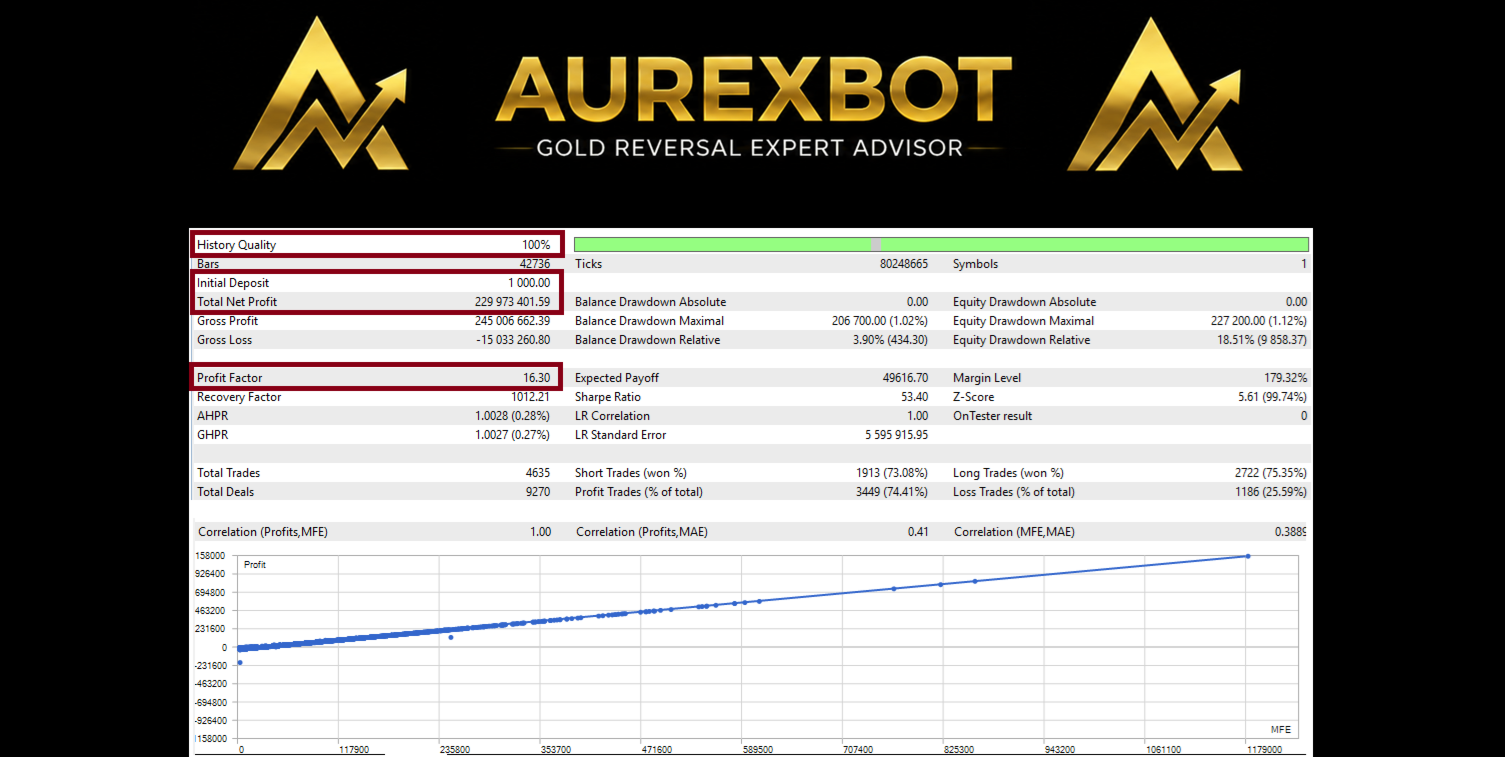The height and width of the screenshot is (757, 1505).
Task: Click the 'Profit' label in the chart
Action: (x=255, y=565)
